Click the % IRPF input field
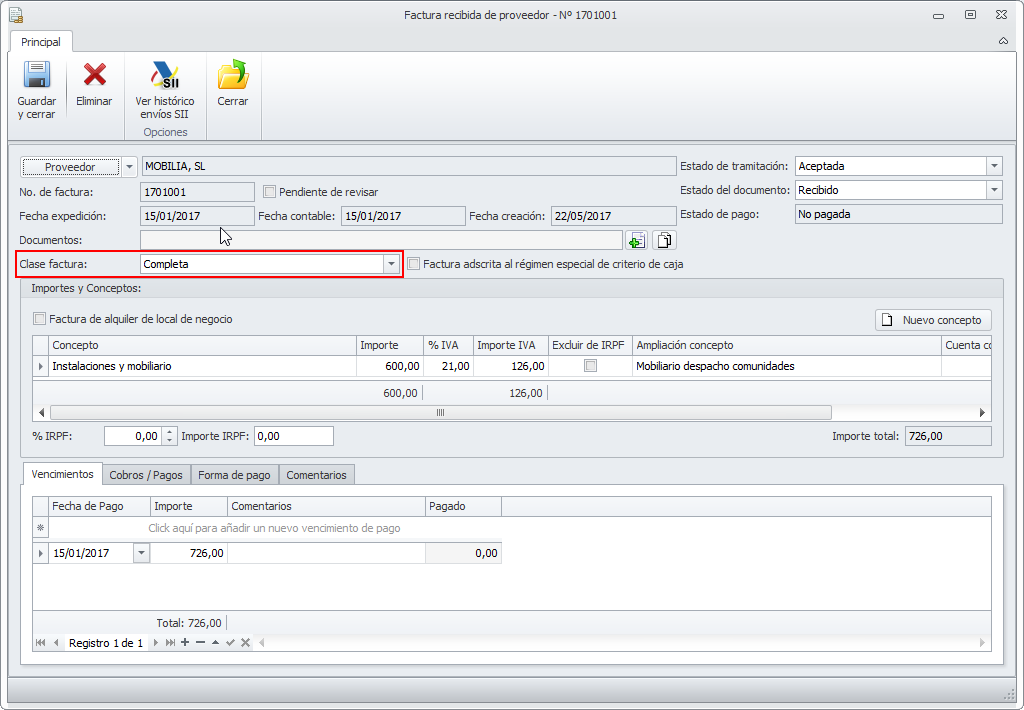This screenshot has width=1024, height=710. click(x=132, y=436)
